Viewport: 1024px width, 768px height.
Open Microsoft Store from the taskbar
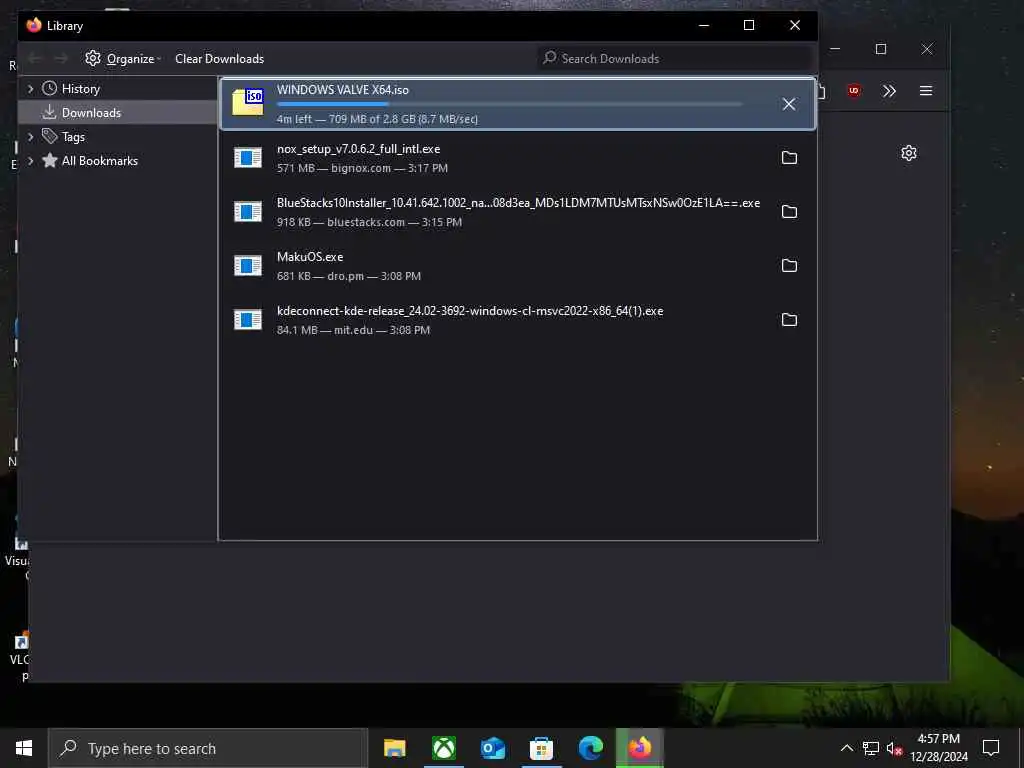pos(541,748)
